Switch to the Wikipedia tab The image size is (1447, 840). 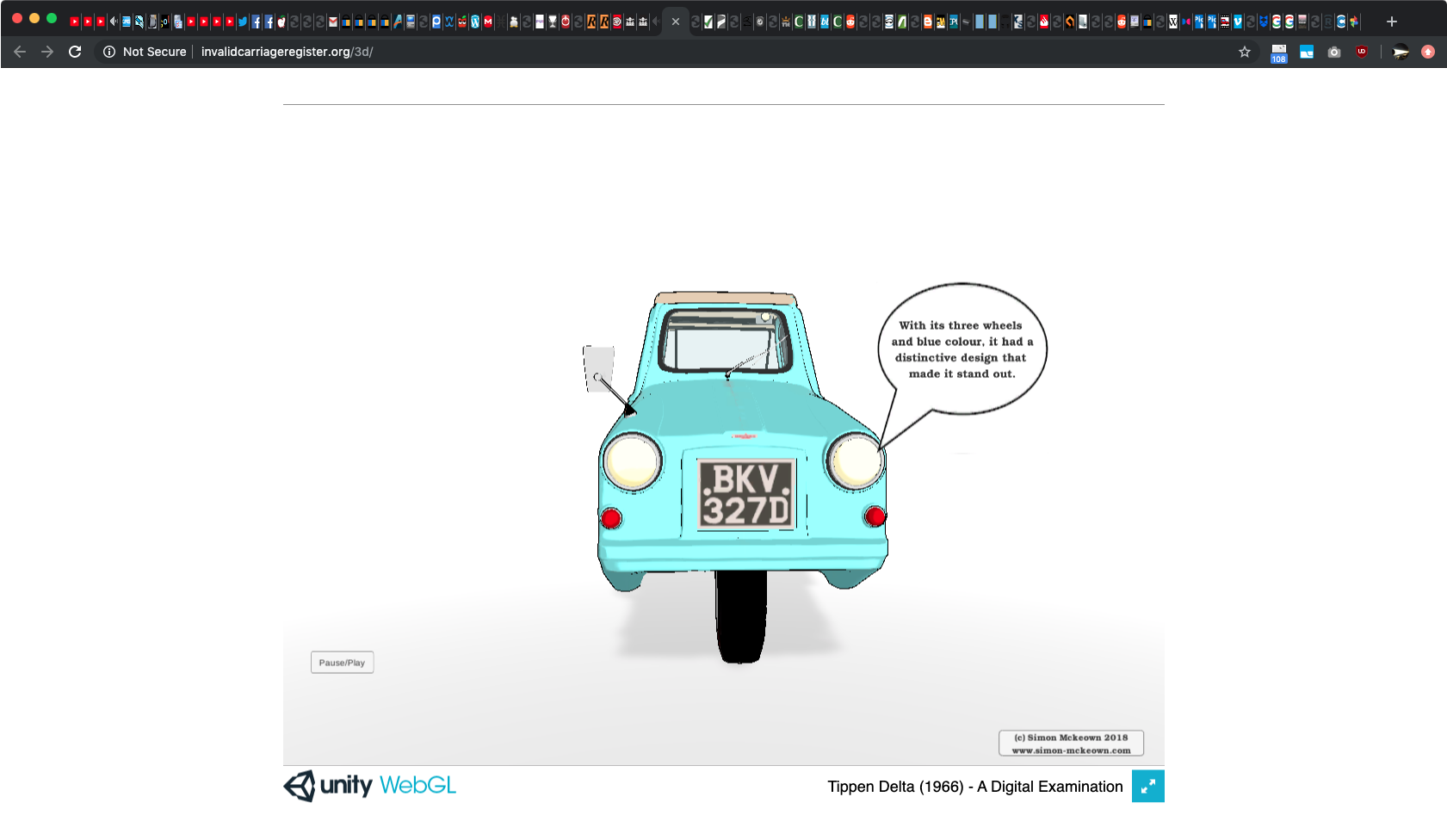point(1172,22)
